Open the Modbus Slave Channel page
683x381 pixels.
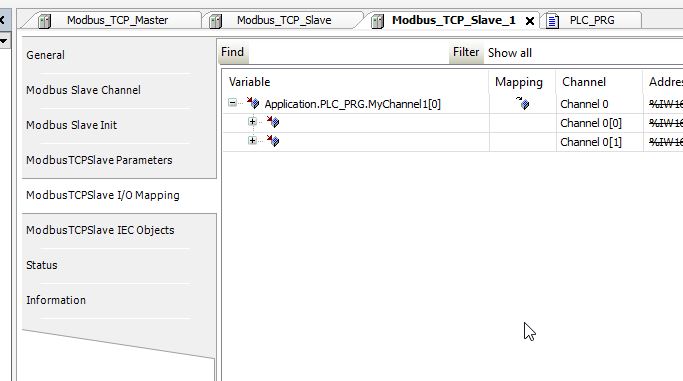point(83,90)
